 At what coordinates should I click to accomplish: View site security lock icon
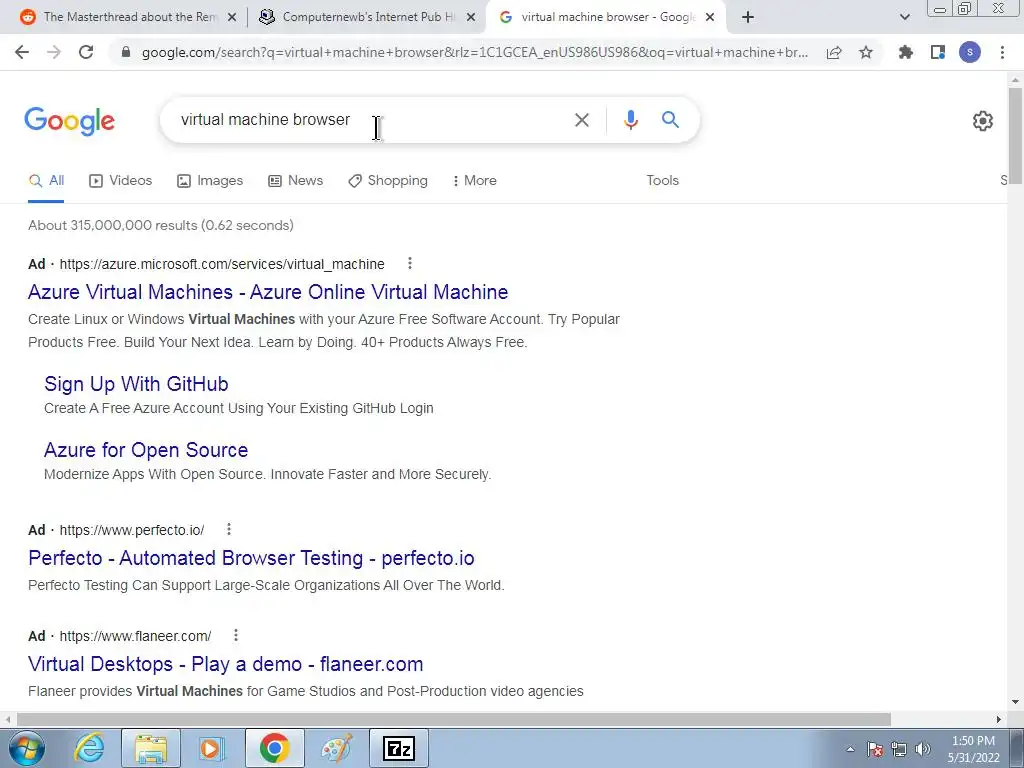[x=126, y=52]
